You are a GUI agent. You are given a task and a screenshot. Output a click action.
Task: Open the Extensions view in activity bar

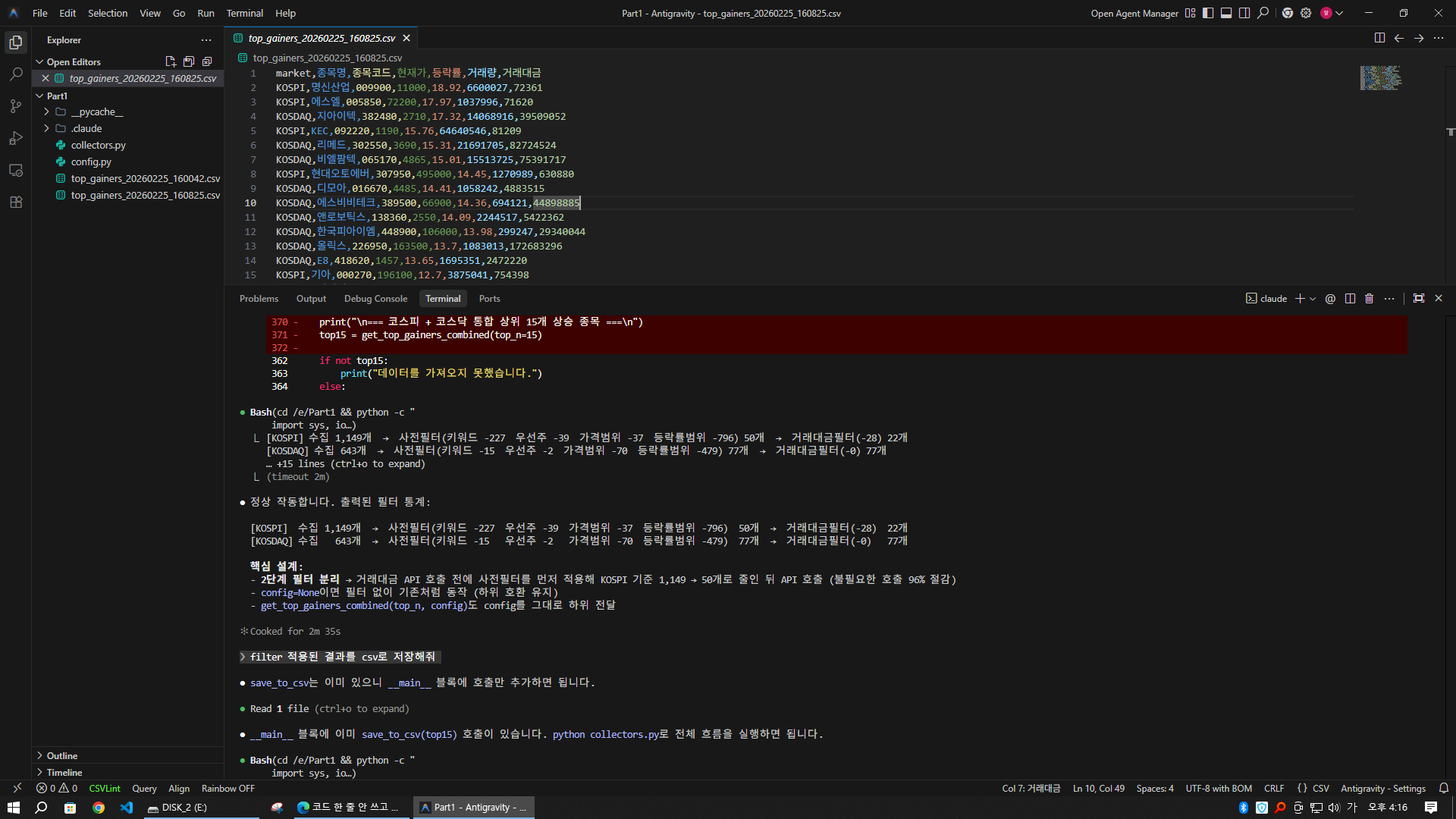pos(16,202)
